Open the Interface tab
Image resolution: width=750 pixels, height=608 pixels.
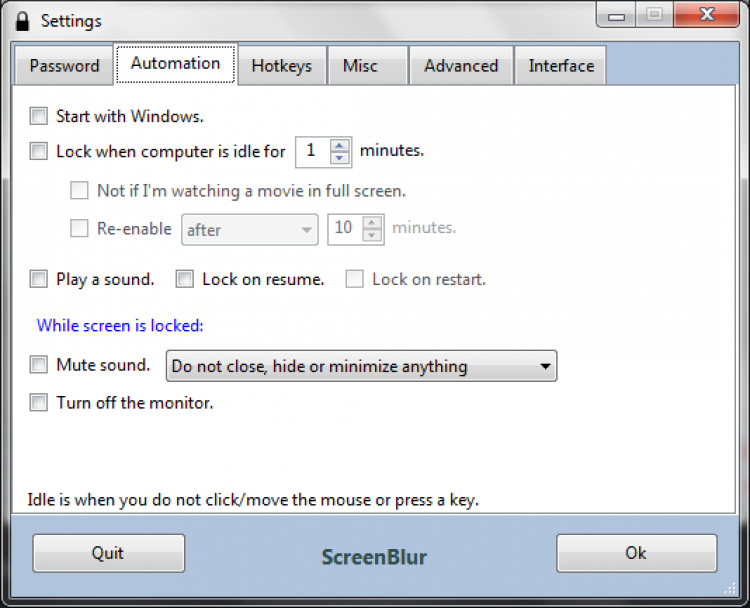(x=561, y=66)
